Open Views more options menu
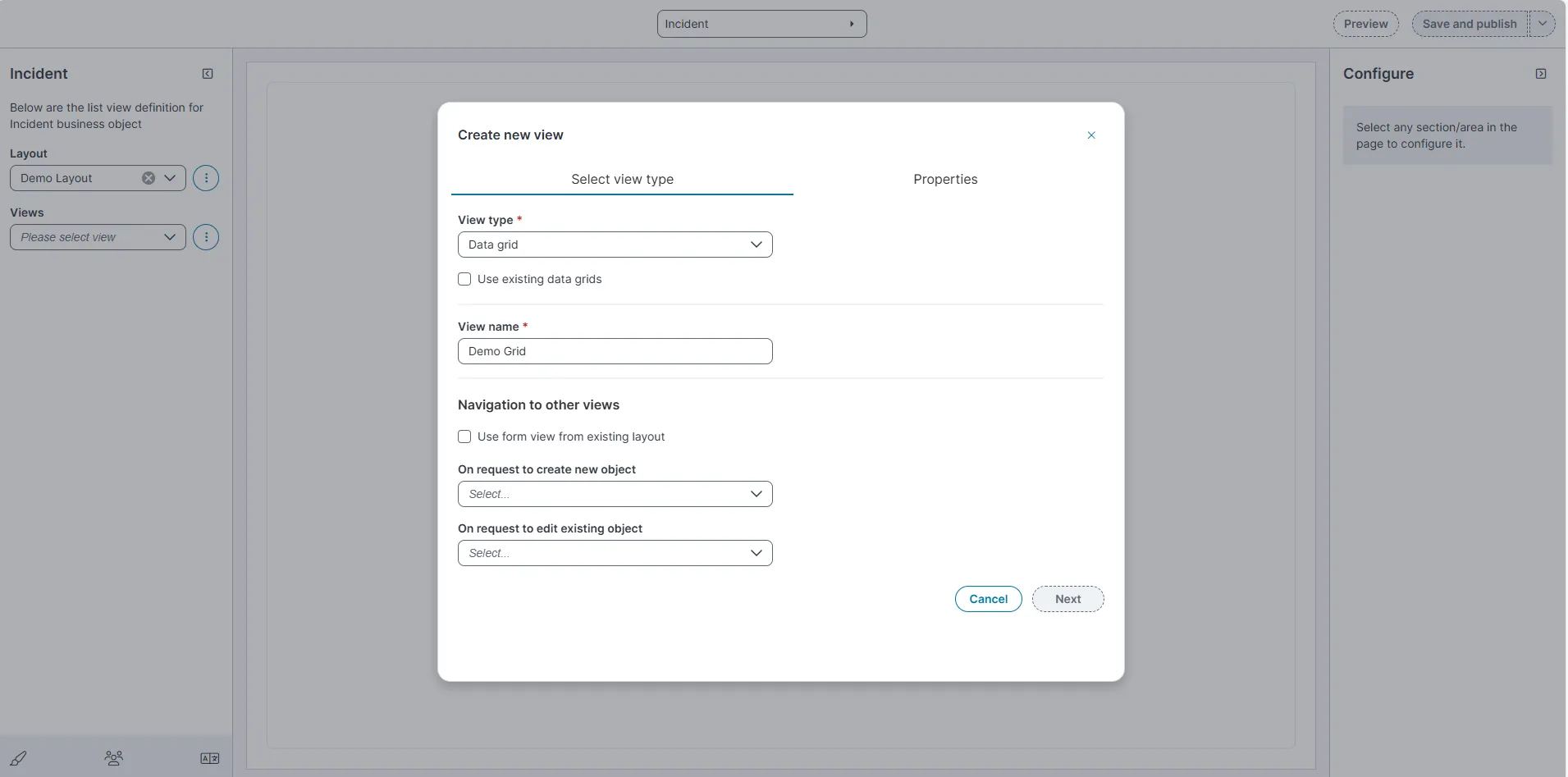Screen dimensions: 1568x777 click(206, 237)
